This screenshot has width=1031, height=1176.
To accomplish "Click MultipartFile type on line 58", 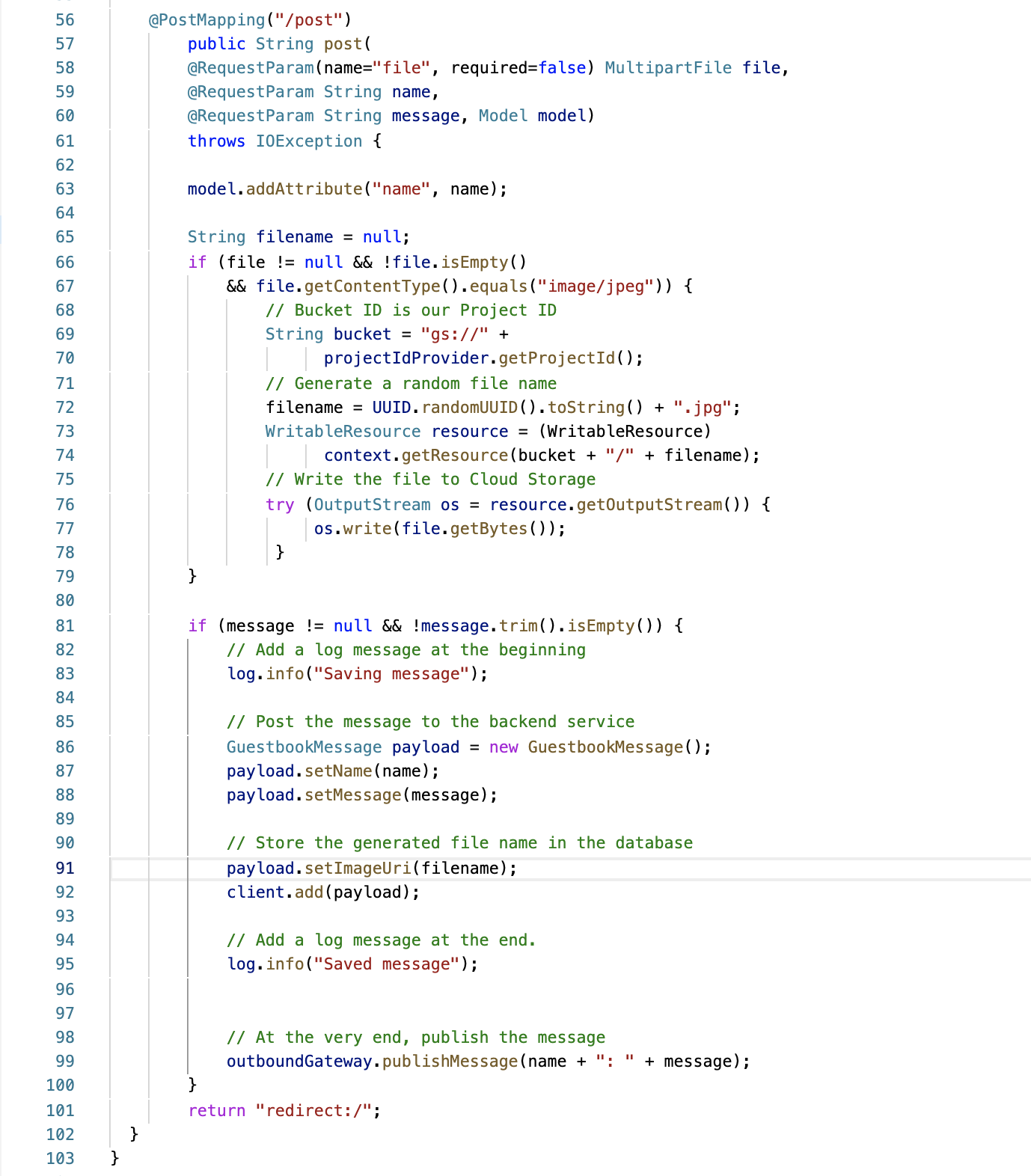I will pos(668,67).
